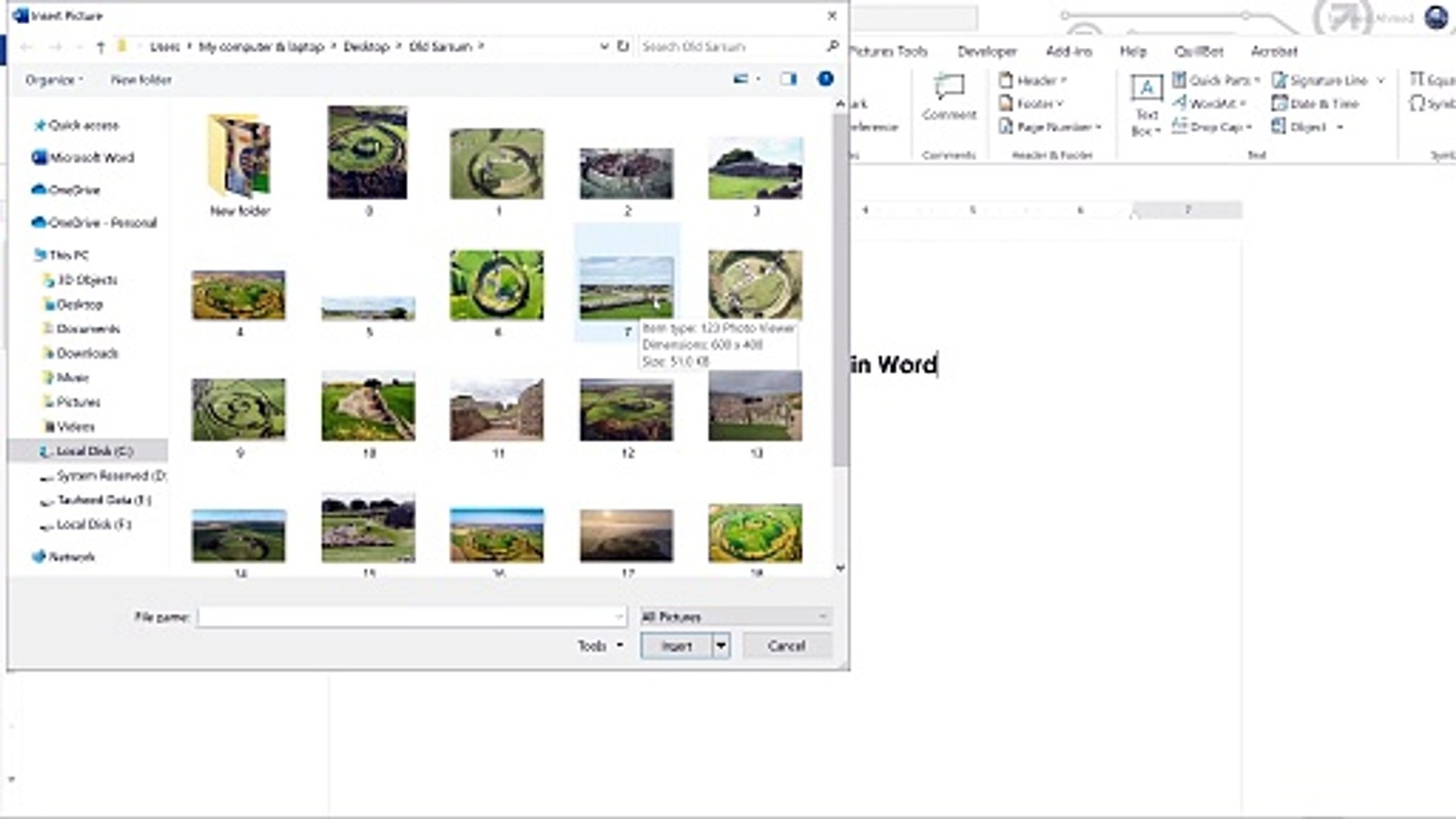Show the preview pane in dialog
1456x819 pixels.
(789, 79)
